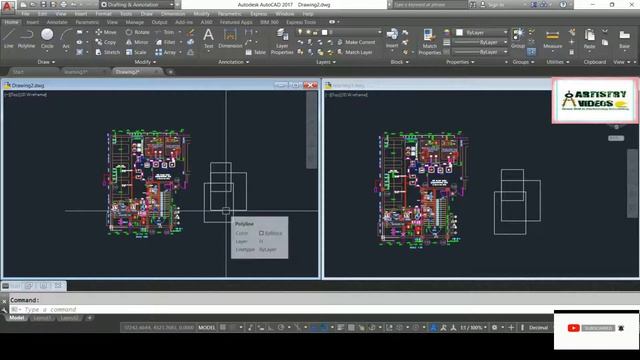
Task: Switch to the Model layout tab
Action: 17,318
